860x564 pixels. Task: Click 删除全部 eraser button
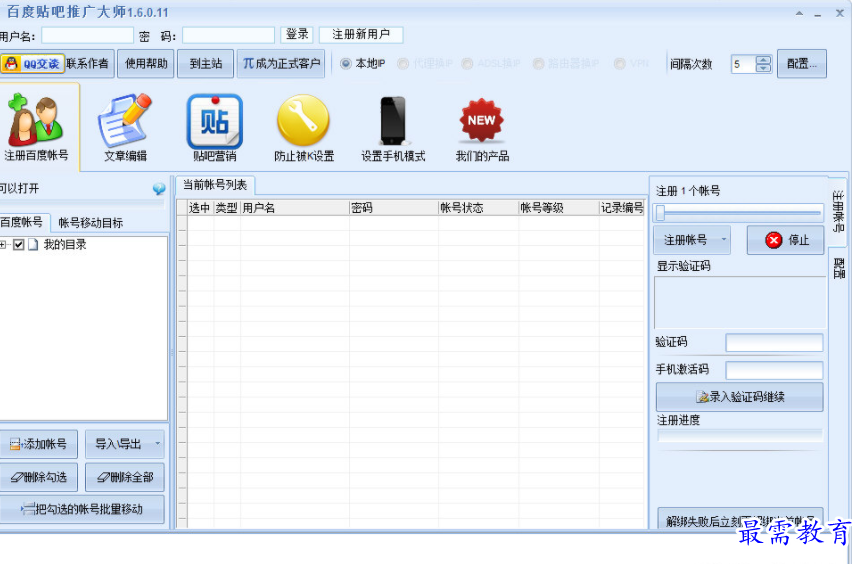pos(125,477)
